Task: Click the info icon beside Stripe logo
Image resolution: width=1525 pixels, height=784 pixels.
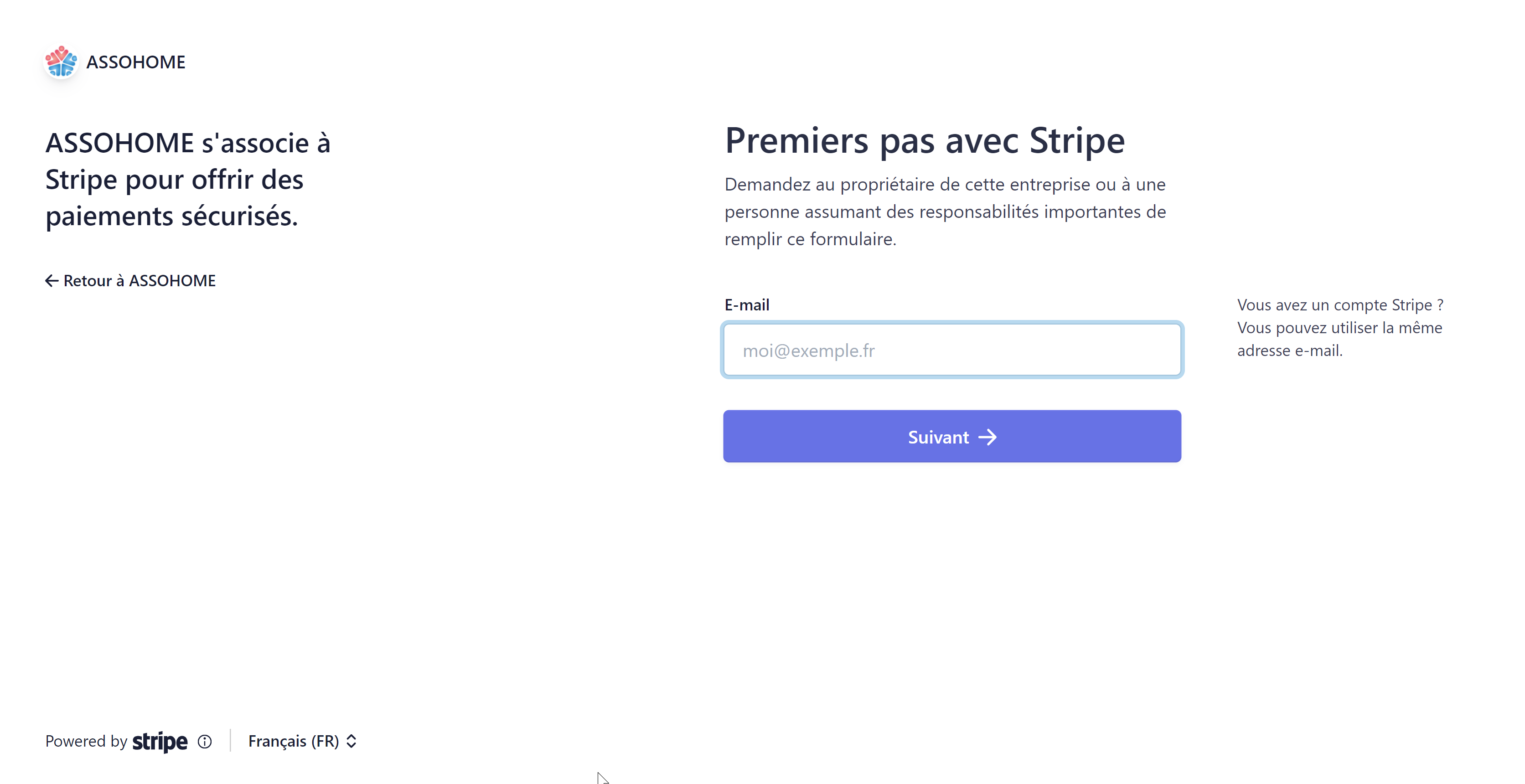Action: click(x=205, y=742)
